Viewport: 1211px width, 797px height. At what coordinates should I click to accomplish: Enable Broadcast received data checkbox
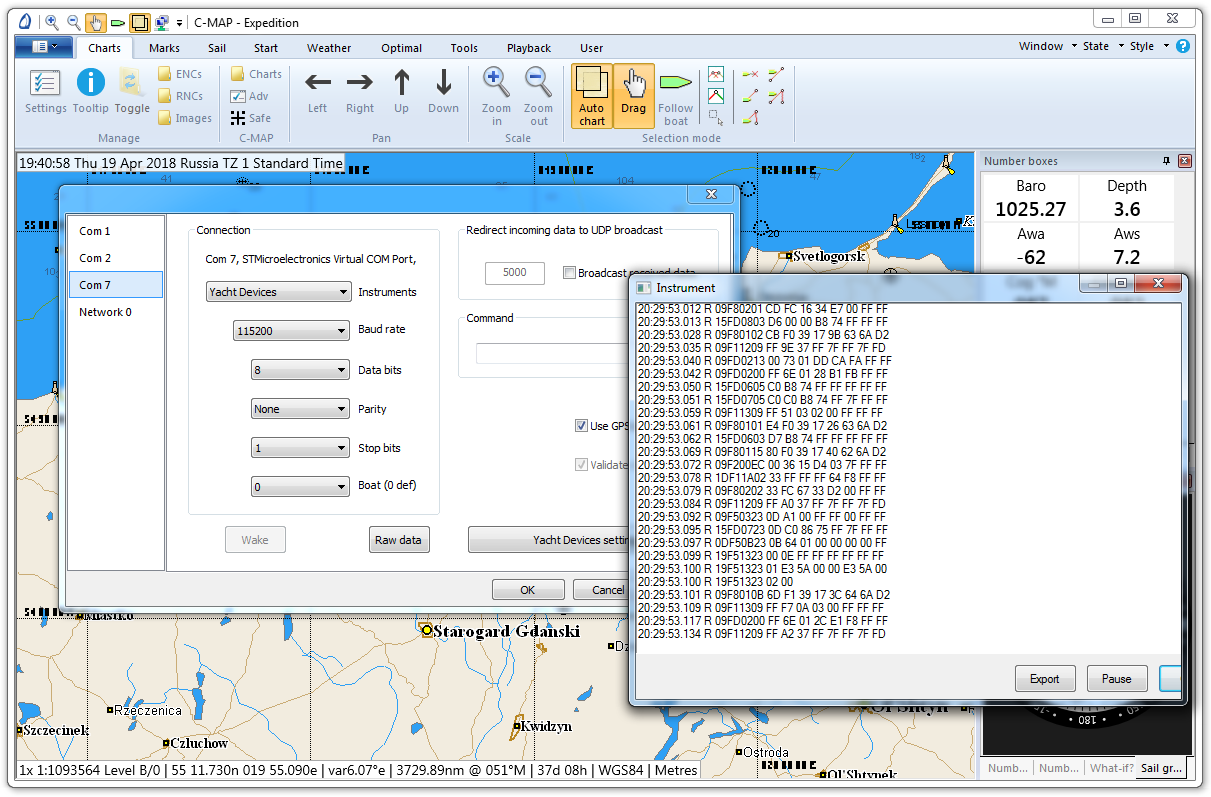click(569, 273)
